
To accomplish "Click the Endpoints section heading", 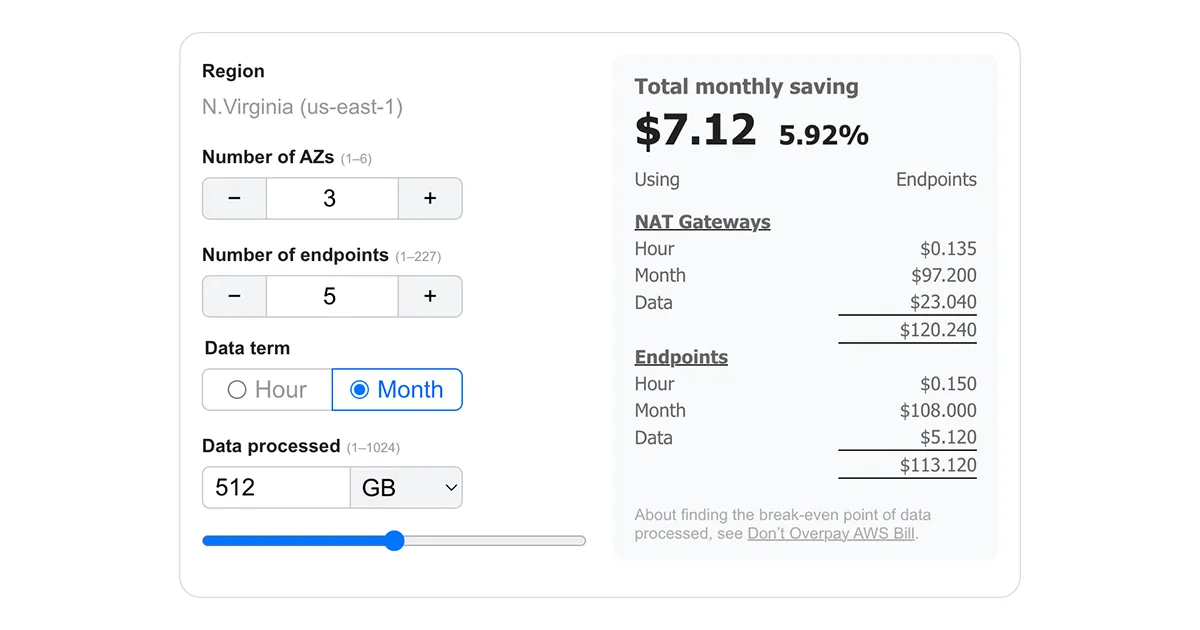I will click(681, 357).
